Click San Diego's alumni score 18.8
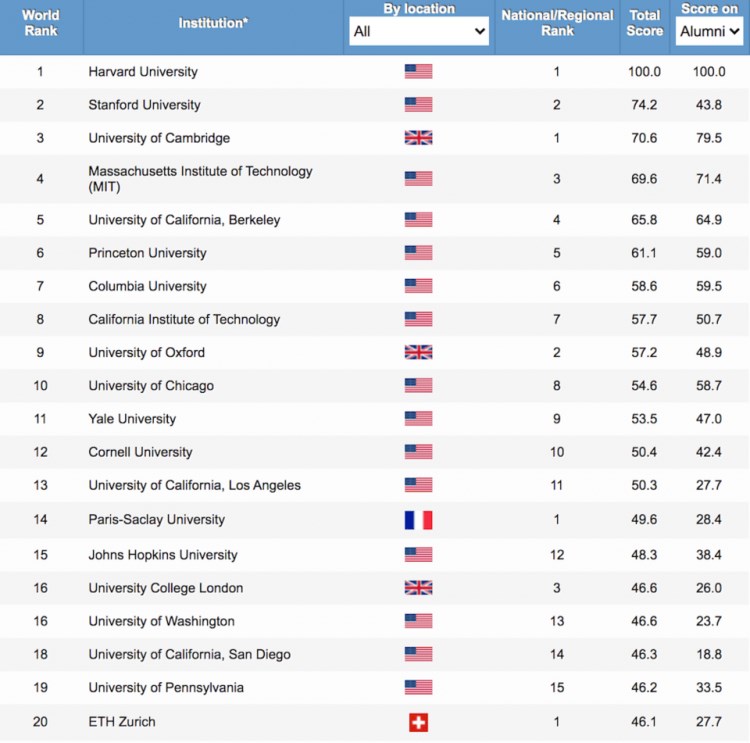Viewport: 750px width, 743px height. coord(709,654)
